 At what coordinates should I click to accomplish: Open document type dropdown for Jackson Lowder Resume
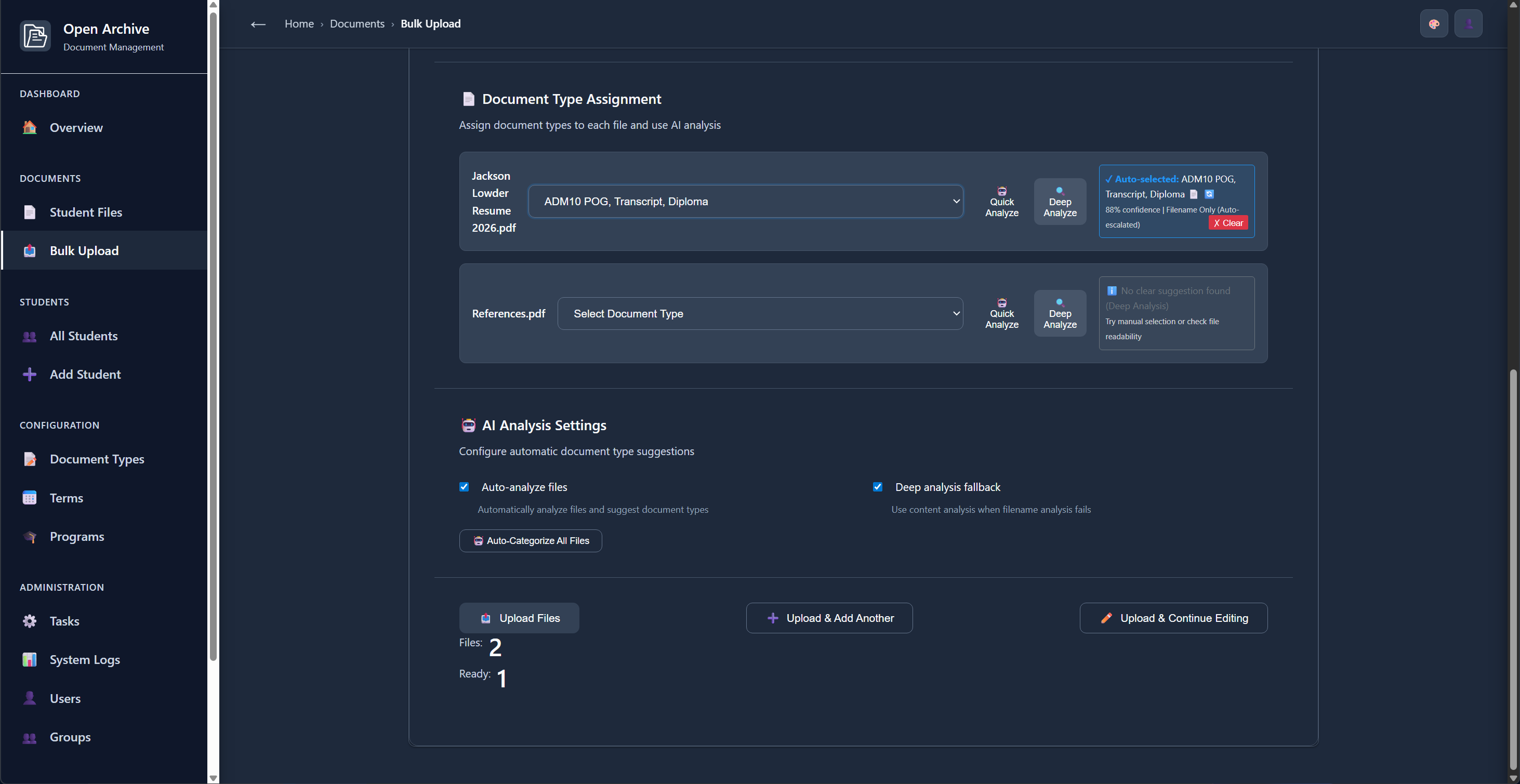coord(746,201)
